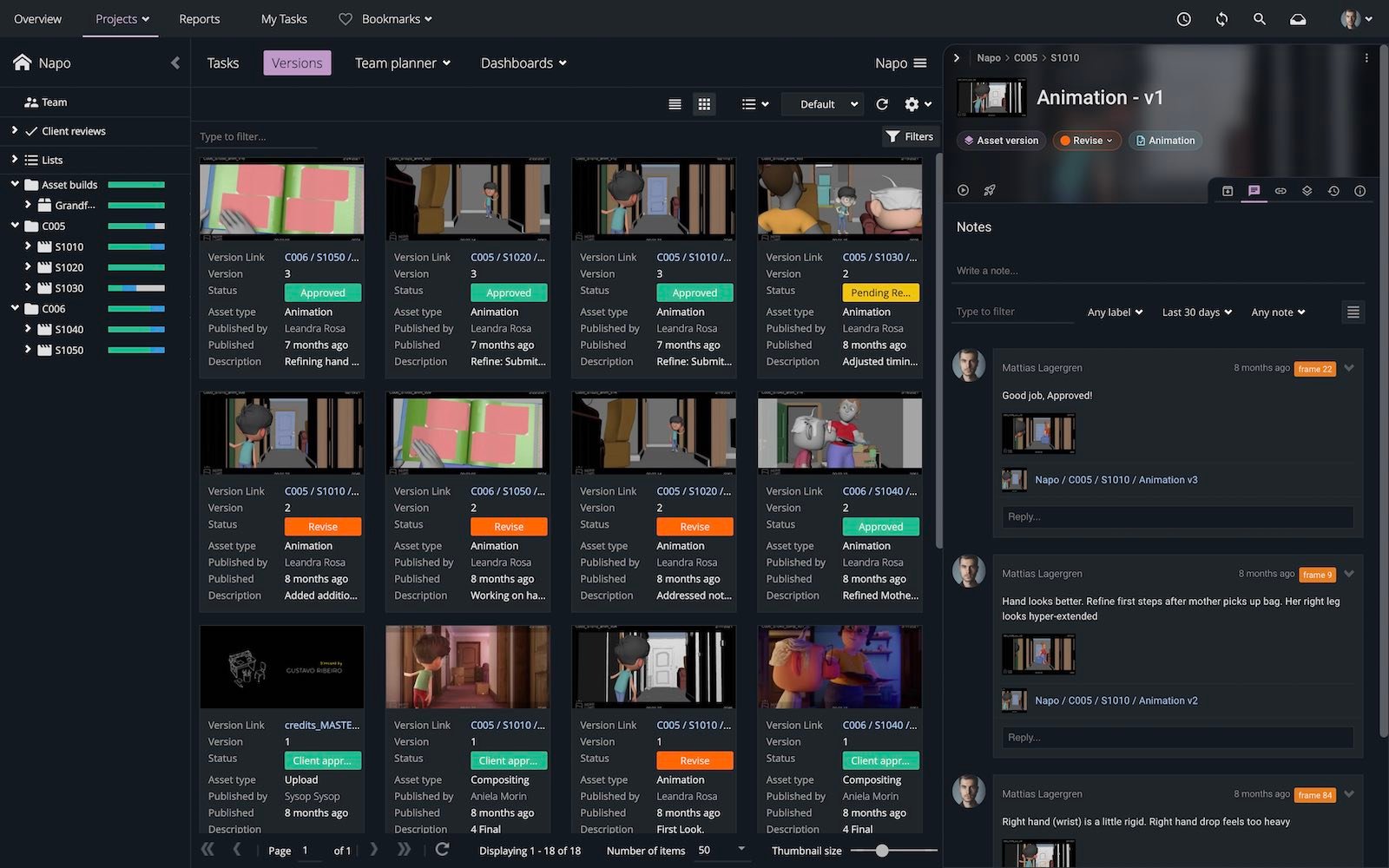This screenshot has height=868, width=1389.
Task: Open the info tab icon in side panel
Action: [x=1359, y=191]
